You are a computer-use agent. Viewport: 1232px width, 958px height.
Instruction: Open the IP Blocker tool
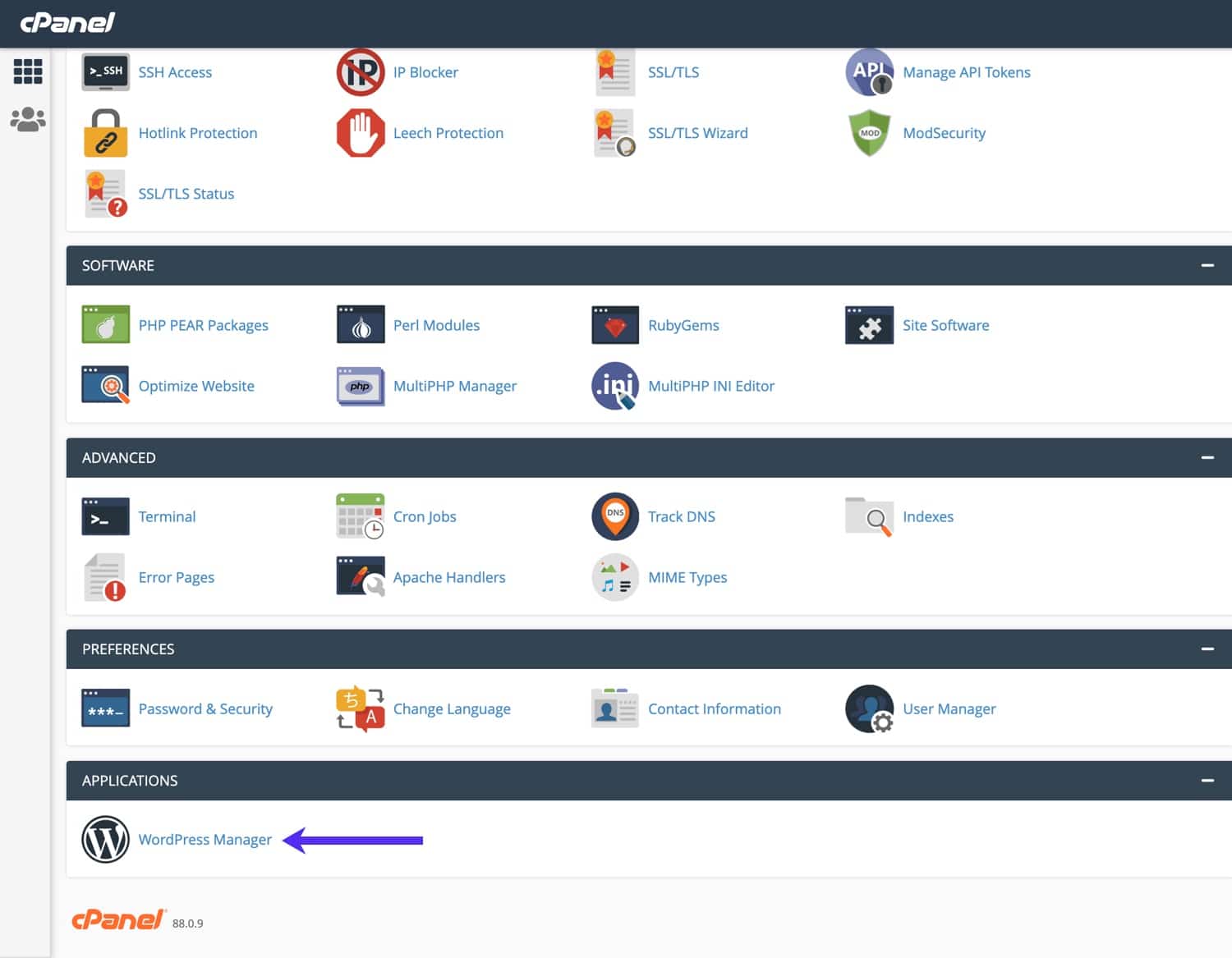425,72
